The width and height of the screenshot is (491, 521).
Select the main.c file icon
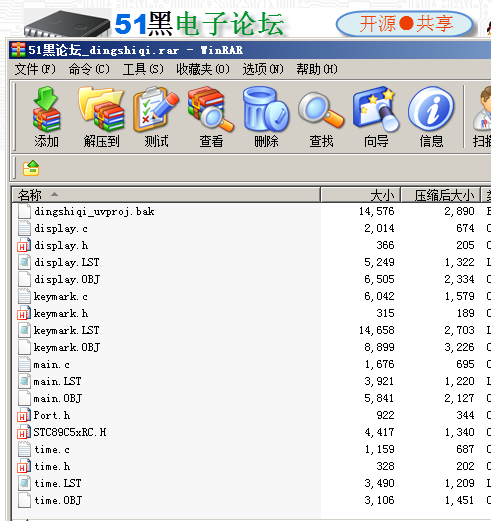pyautogui.click(x=24, y=365)
